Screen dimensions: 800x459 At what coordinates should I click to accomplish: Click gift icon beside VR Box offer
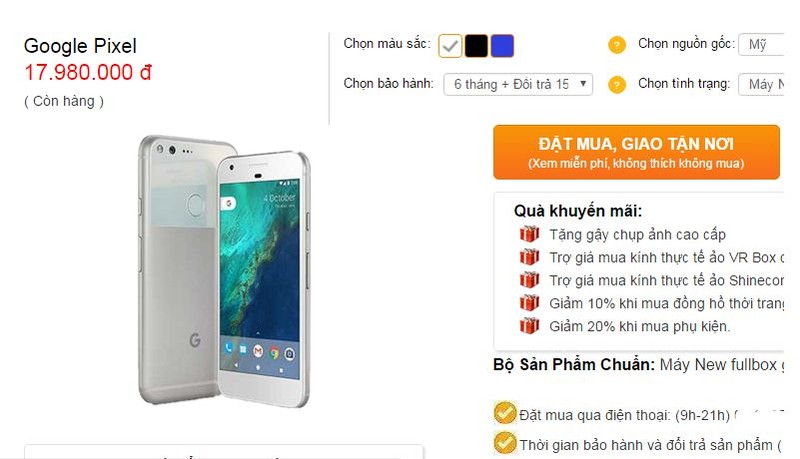pyautogui.click(x=529, y=257)
